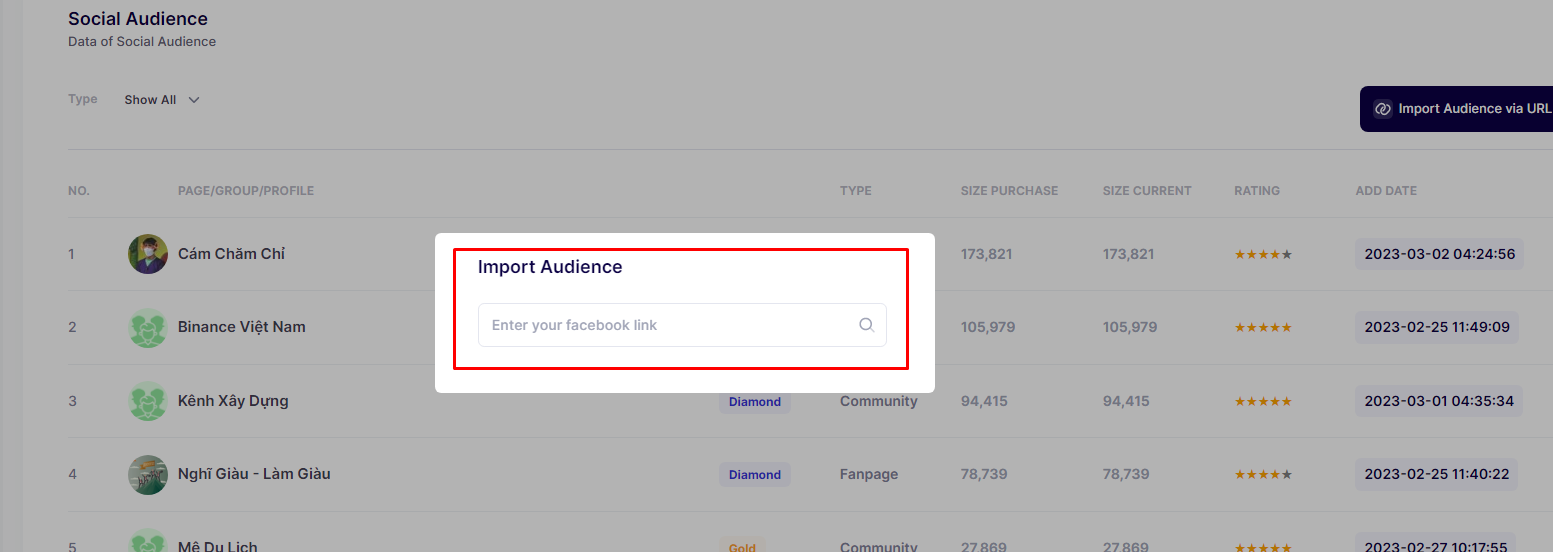Click the Binance Việt Nam avatar icon
1553x552 pixels.
(x=148, y=327)
